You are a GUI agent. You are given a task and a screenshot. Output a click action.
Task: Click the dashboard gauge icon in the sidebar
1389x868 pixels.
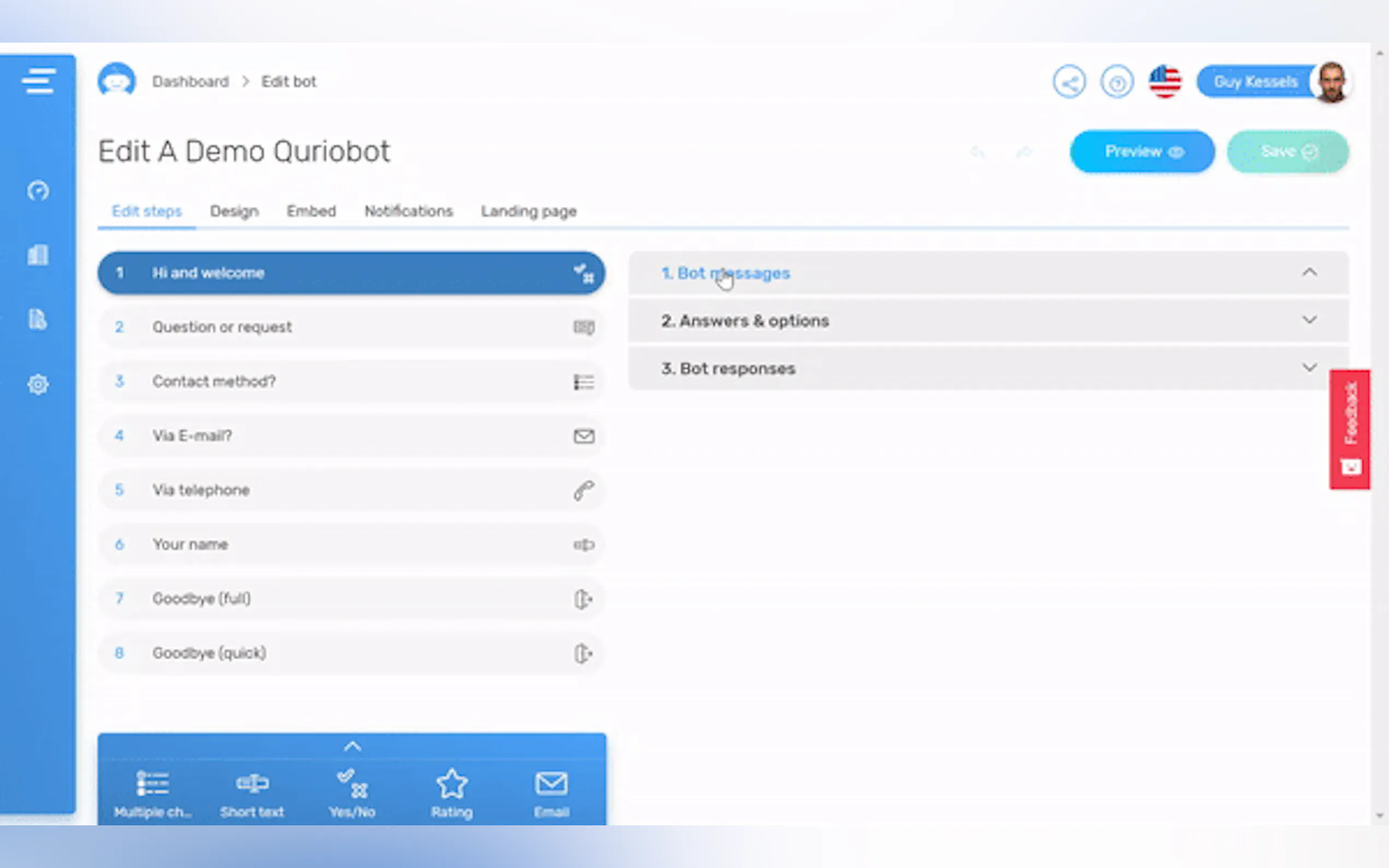click(38, 191)
